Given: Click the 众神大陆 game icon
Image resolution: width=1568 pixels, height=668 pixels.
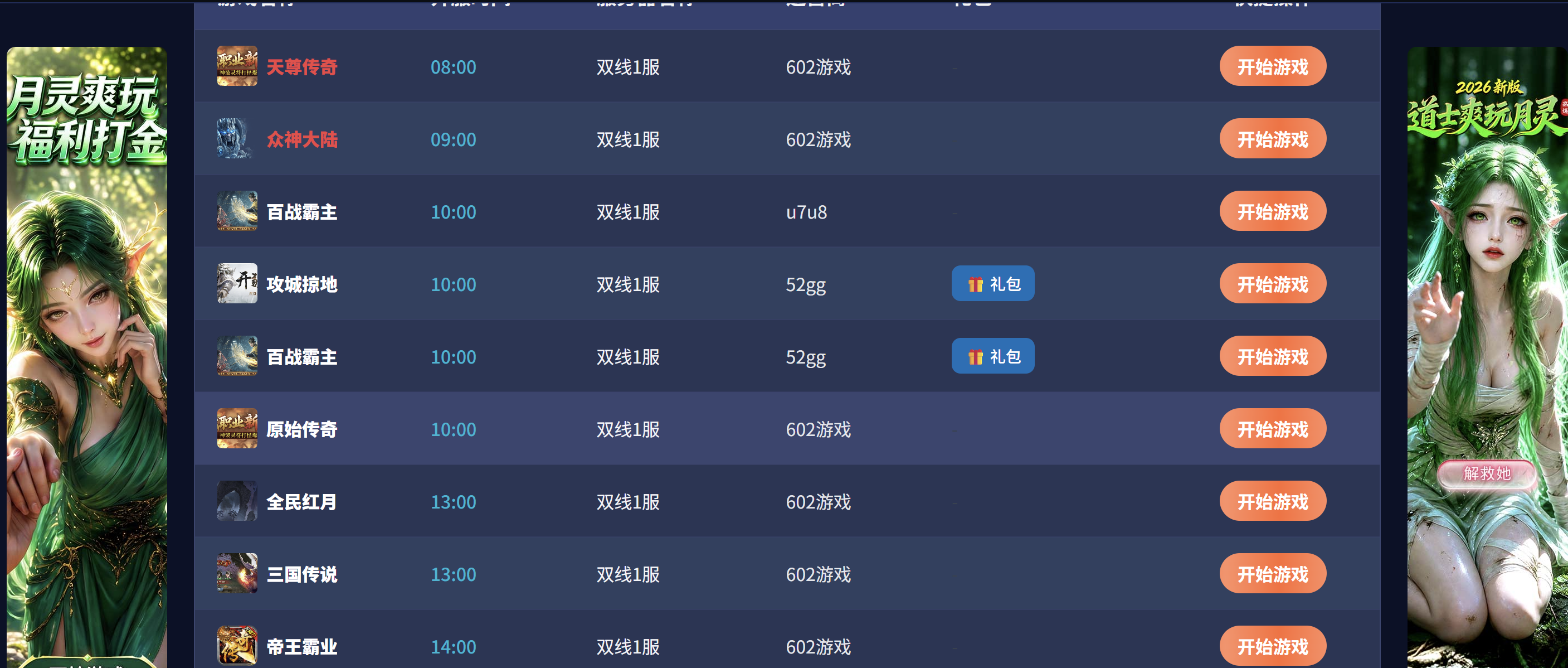Looking at the screenshot, I should (x=237, y=138).
